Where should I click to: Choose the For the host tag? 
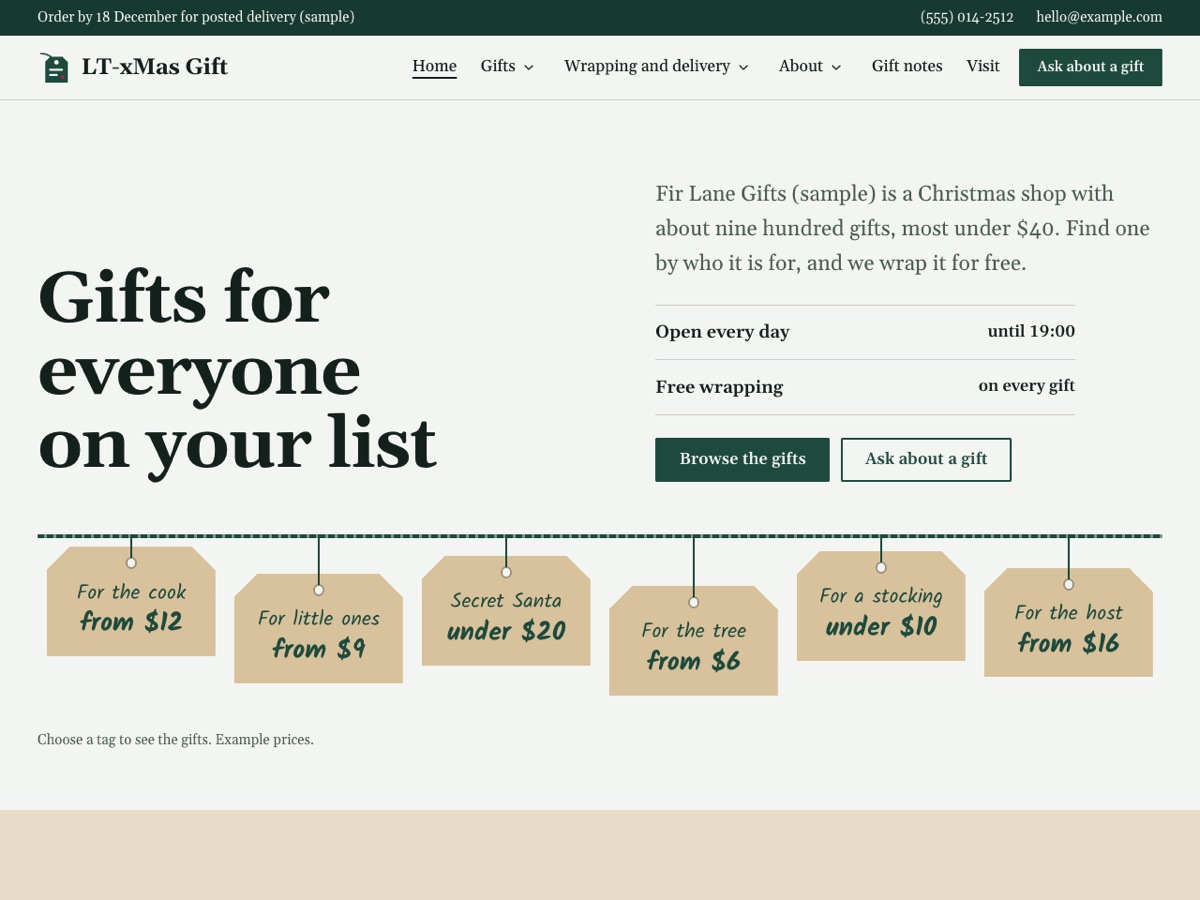tap(1068, 623)
